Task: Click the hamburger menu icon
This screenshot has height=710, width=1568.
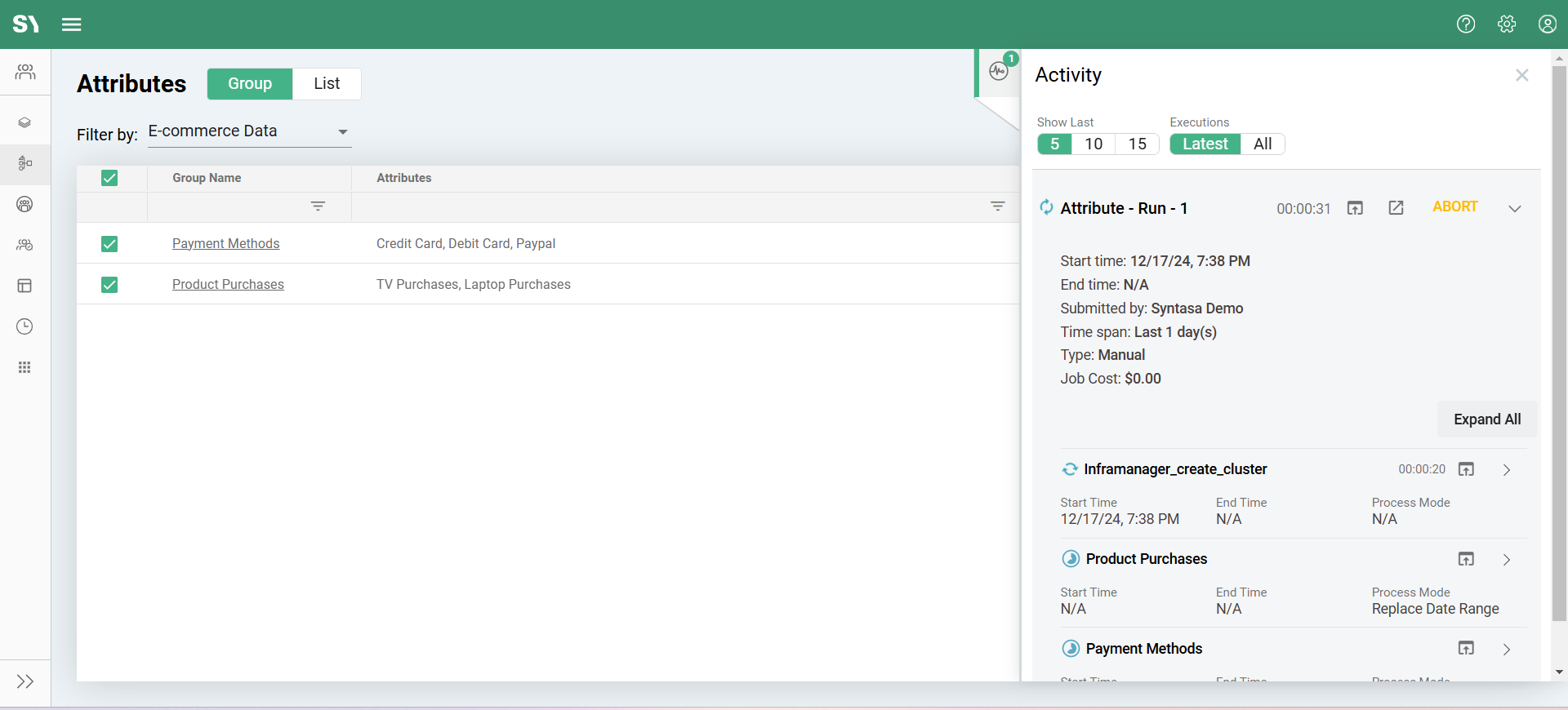Action: point(72,24)
